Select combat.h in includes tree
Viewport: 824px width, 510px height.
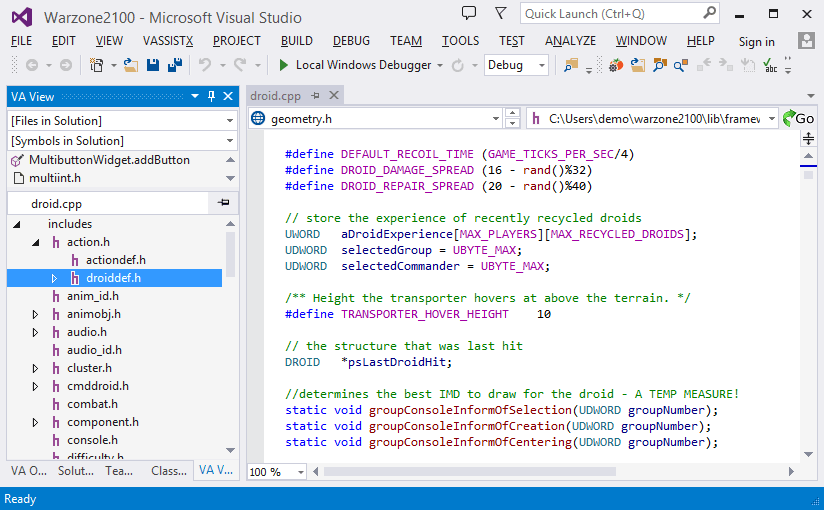coord(92,404)
